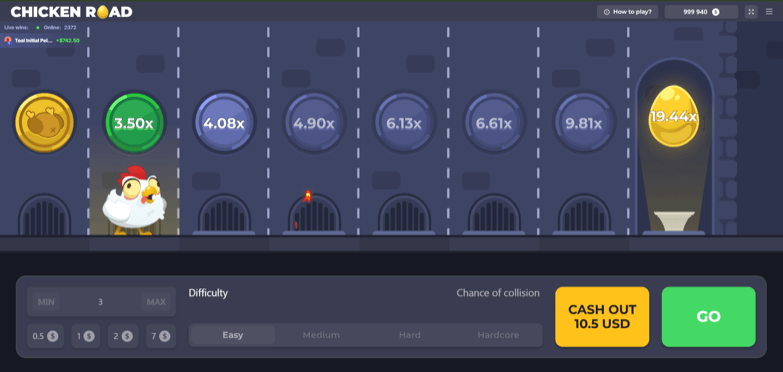Click the fullscreen icon in the header
This screenshot has width=783, height=372.
click(x=751, y=12)
